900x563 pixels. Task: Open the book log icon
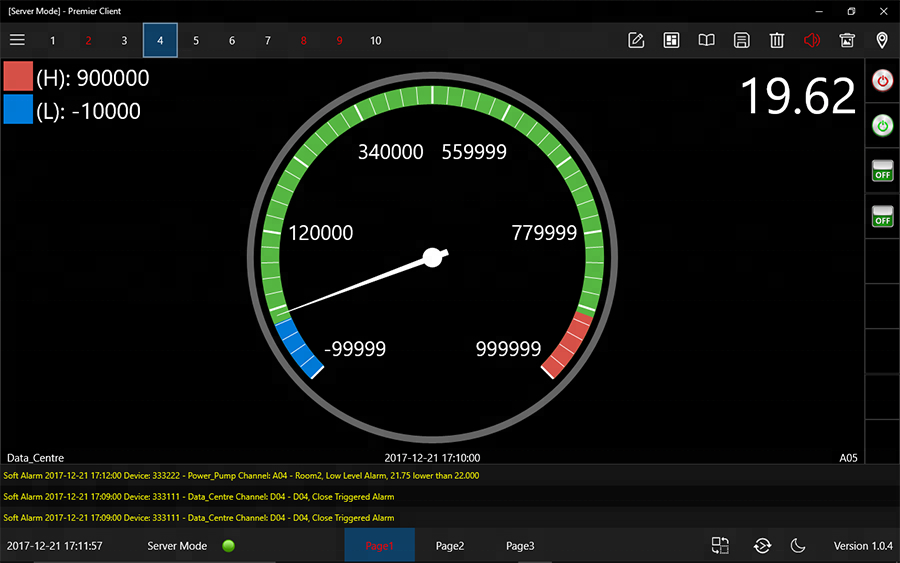[x=706, y=40]
